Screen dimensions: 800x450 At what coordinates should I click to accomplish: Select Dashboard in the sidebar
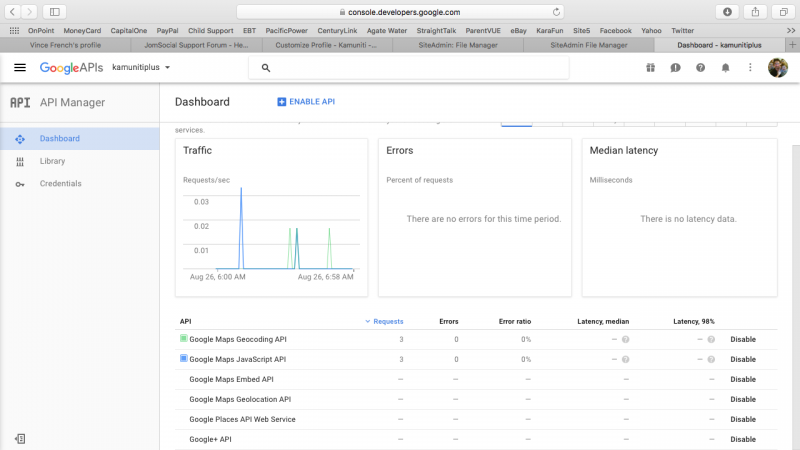point(80,139)
